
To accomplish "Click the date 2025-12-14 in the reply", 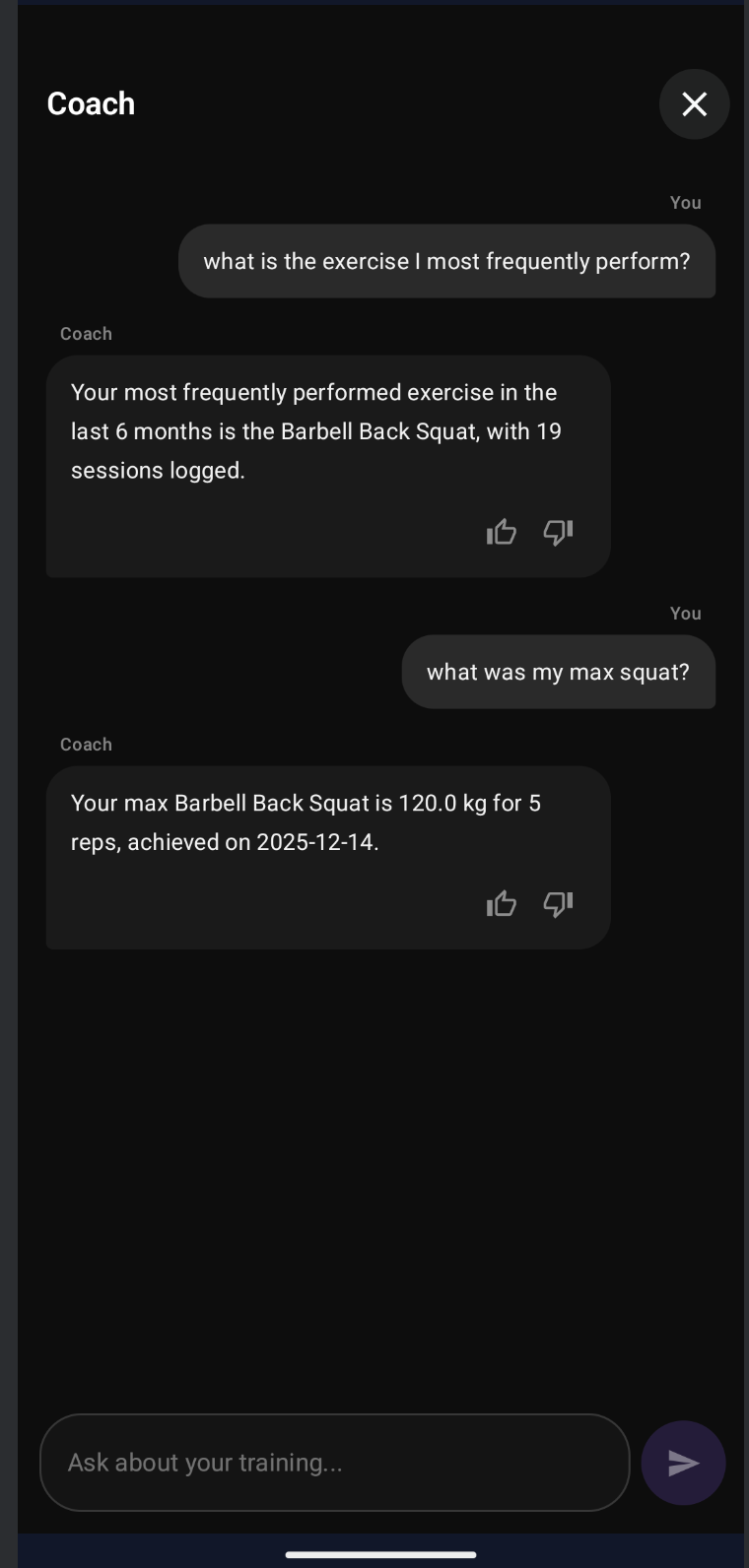I will [x=315, y=843].
